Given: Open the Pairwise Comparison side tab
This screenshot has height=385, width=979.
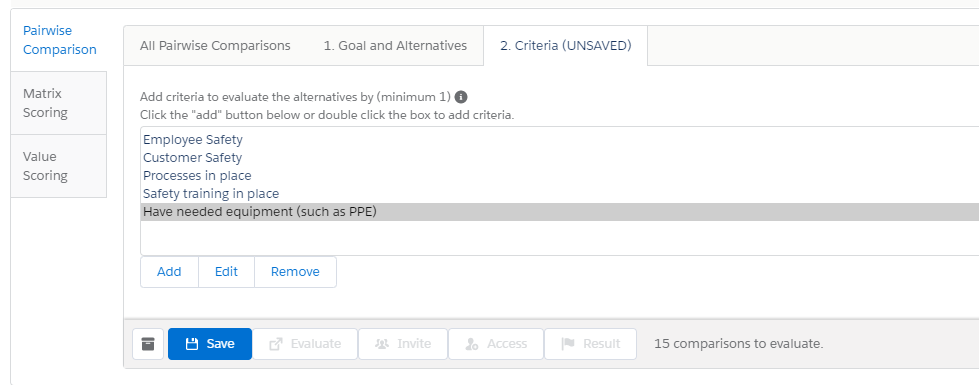Looking at the screenshot, I should pyautogui.click(x=59, y=40).
